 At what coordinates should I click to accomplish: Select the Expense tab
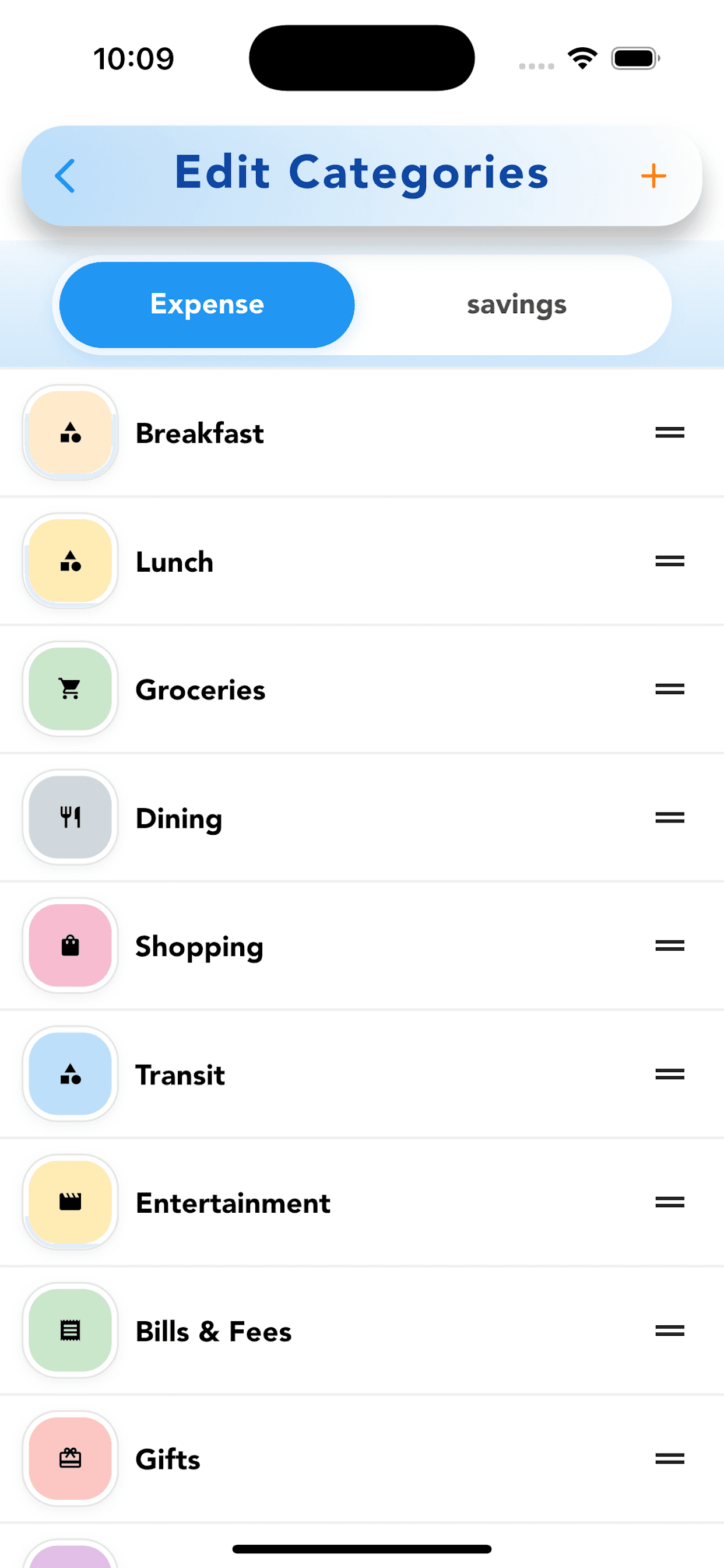207,305
